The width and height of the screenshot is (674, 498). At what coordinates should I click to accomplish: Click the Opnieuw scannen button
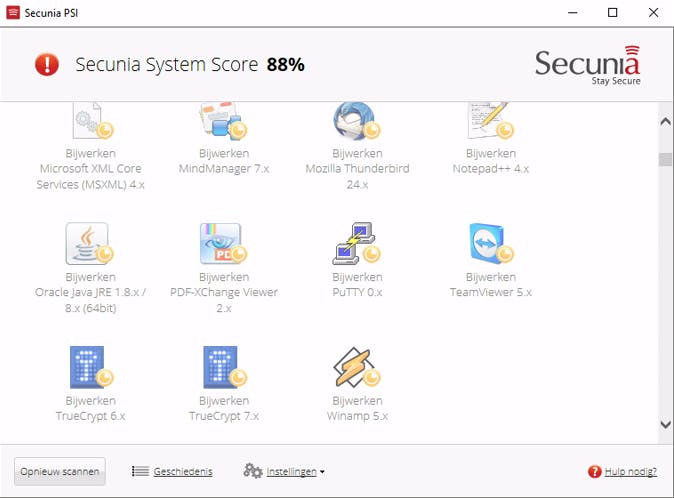60,471
